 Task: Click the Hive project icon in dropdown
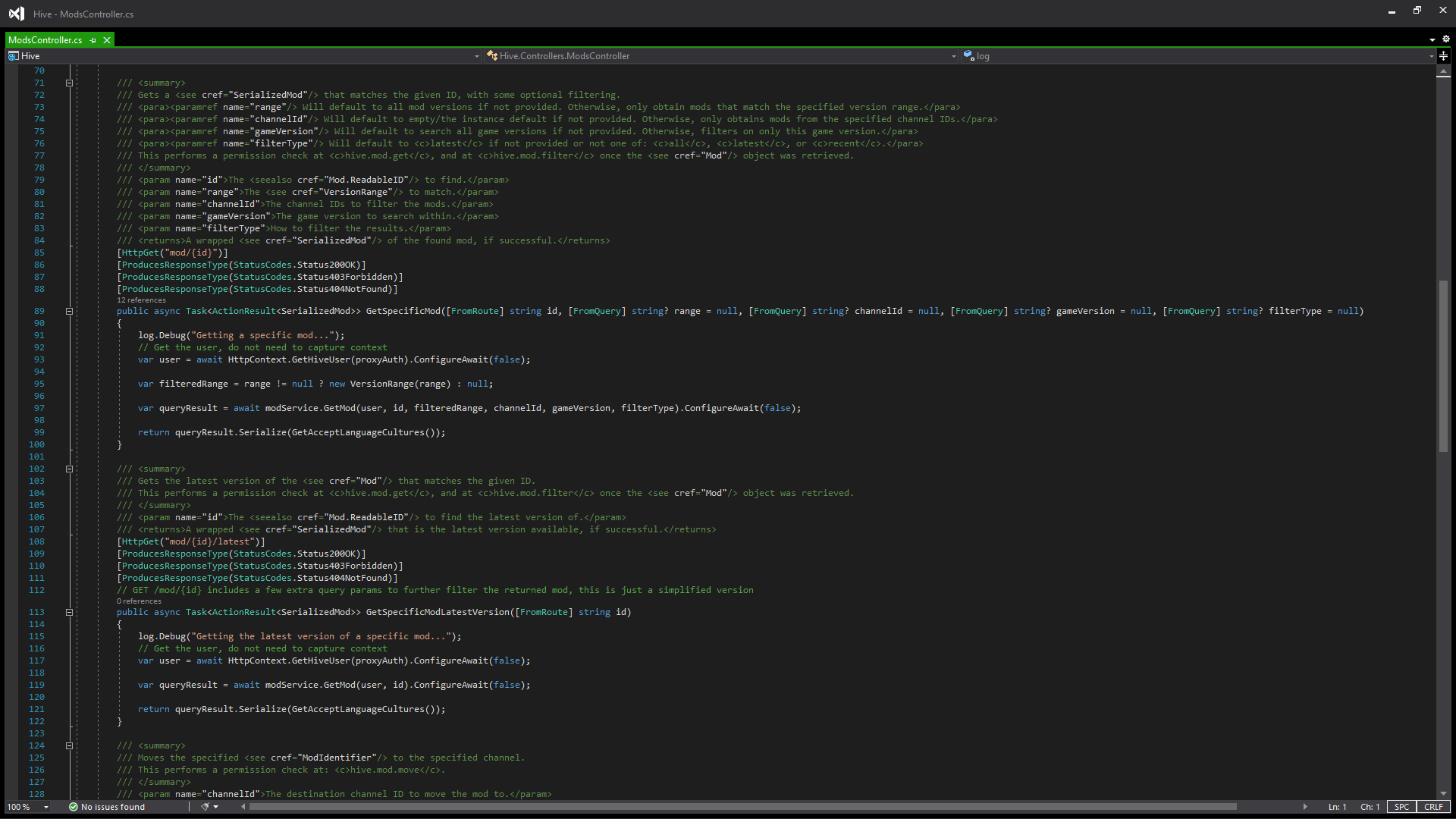[x=13, y=56]
